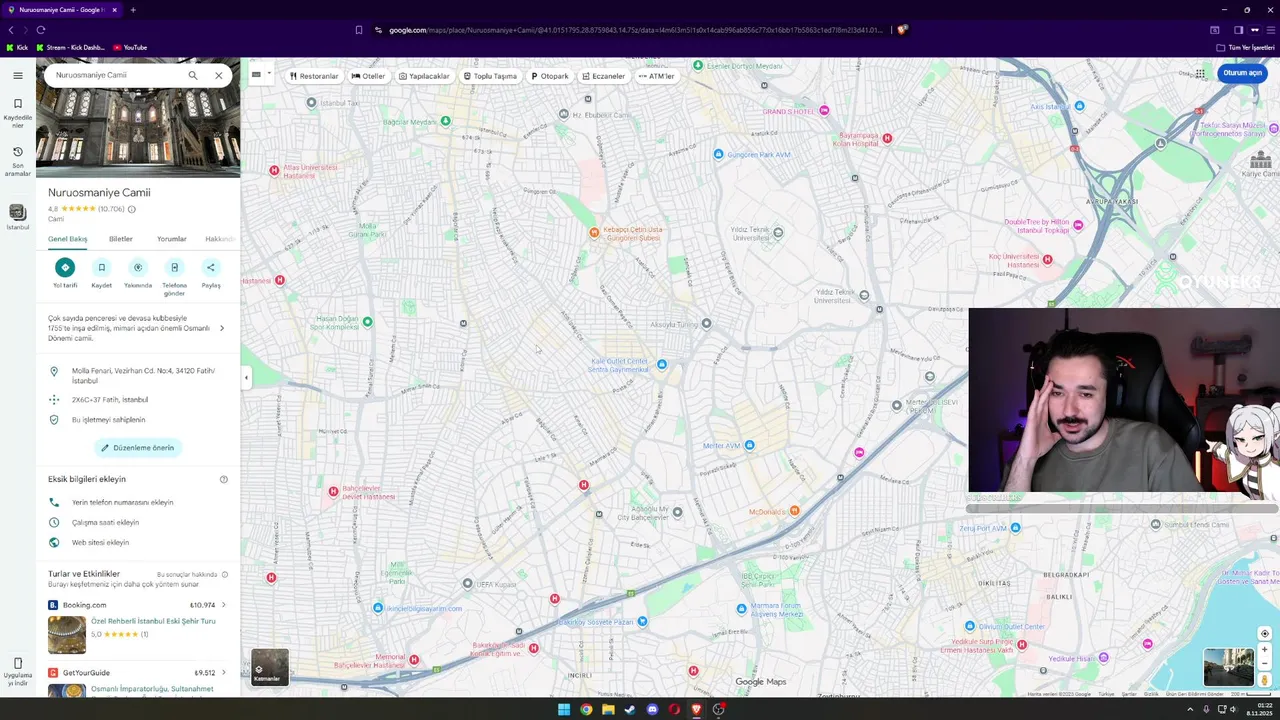
Task: Open the Stream - Kick Dashboard bookmark
Action: click(x=70, y=47)
